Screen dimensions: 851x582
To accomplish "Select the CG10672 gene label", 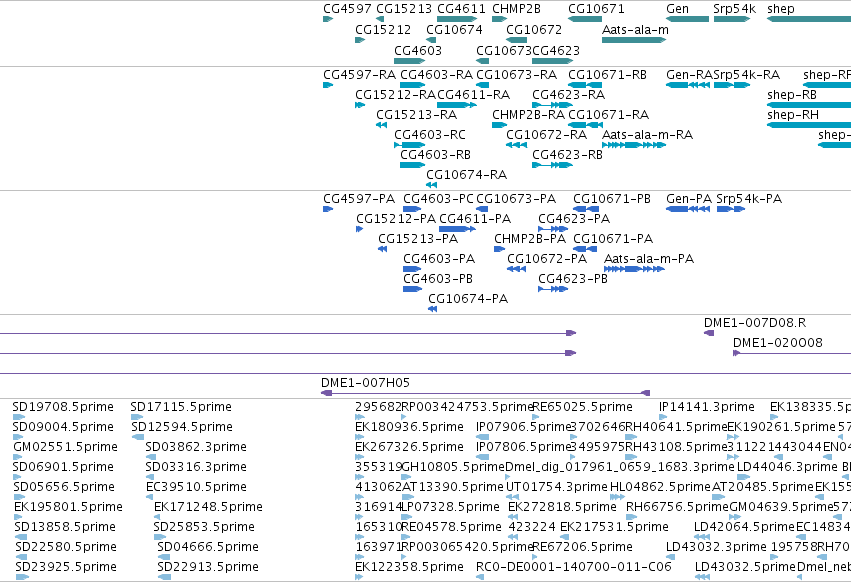I will click(534, 30).
